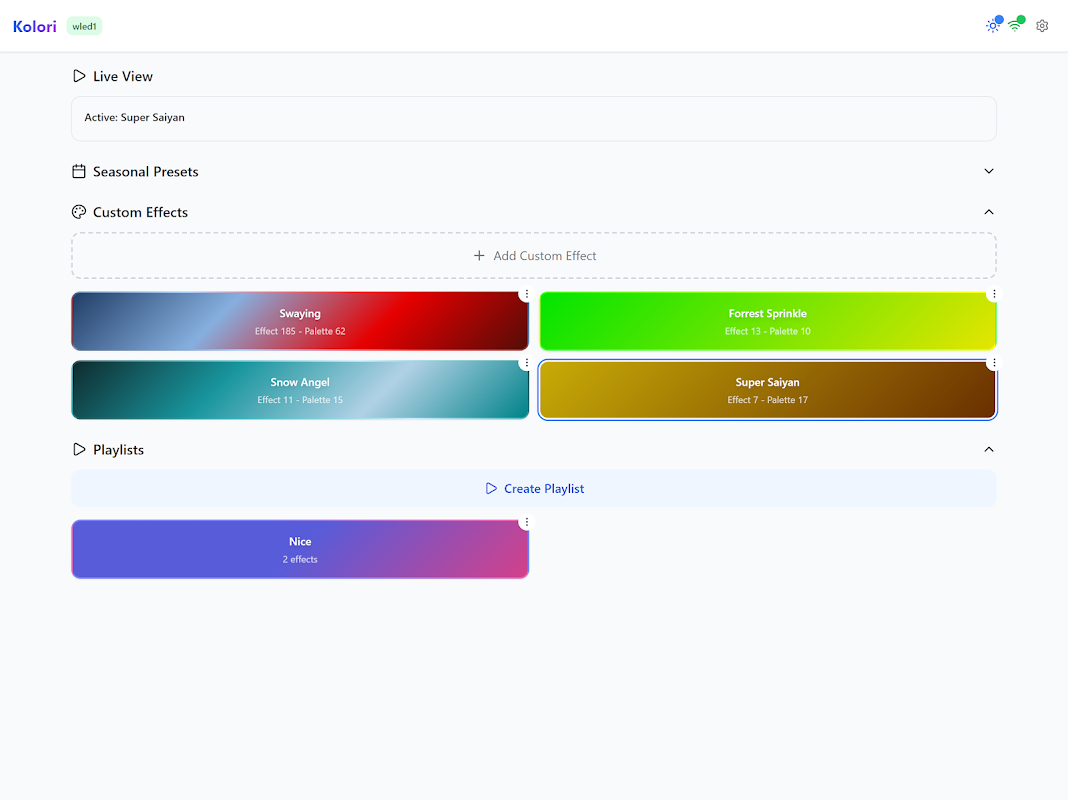Click the Create Playlist button
The width and height of the screenshot is (1068, 800).
(x=534, y=488)
